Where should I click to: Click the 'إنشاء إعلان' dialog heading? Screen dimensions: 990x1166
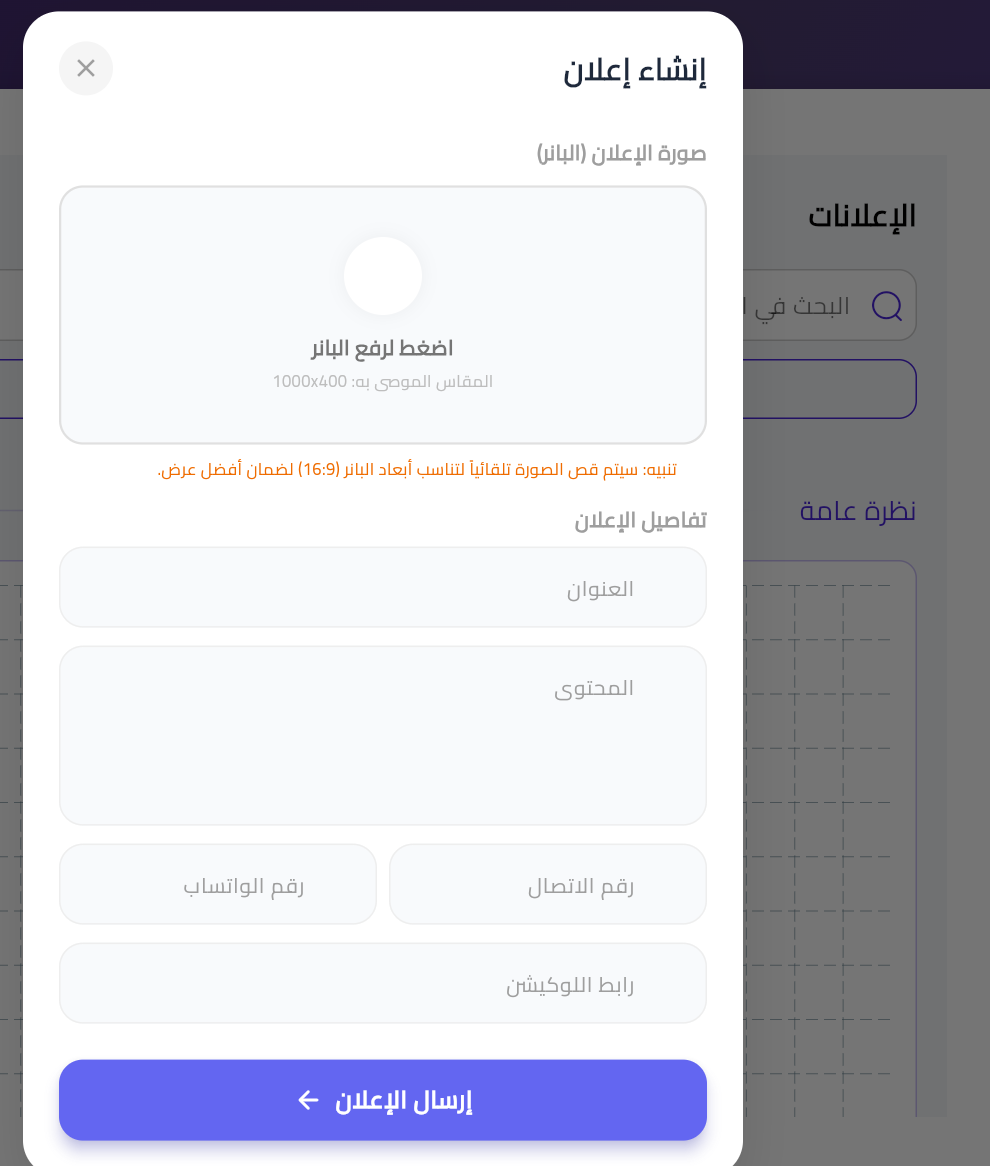click(634, 71)
